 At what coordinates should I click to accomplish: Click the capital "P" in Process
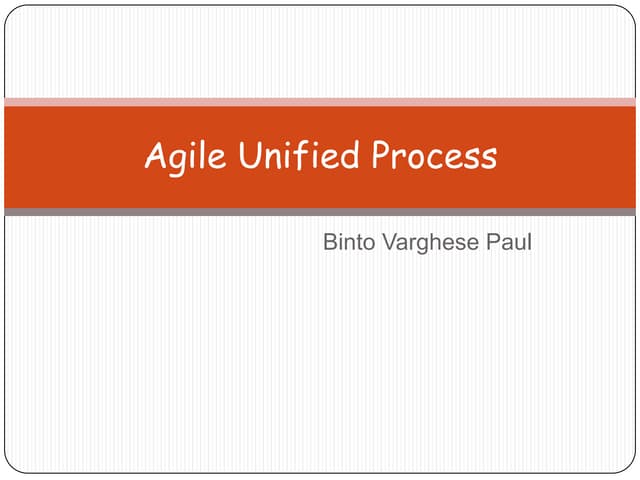click(384, 156)
